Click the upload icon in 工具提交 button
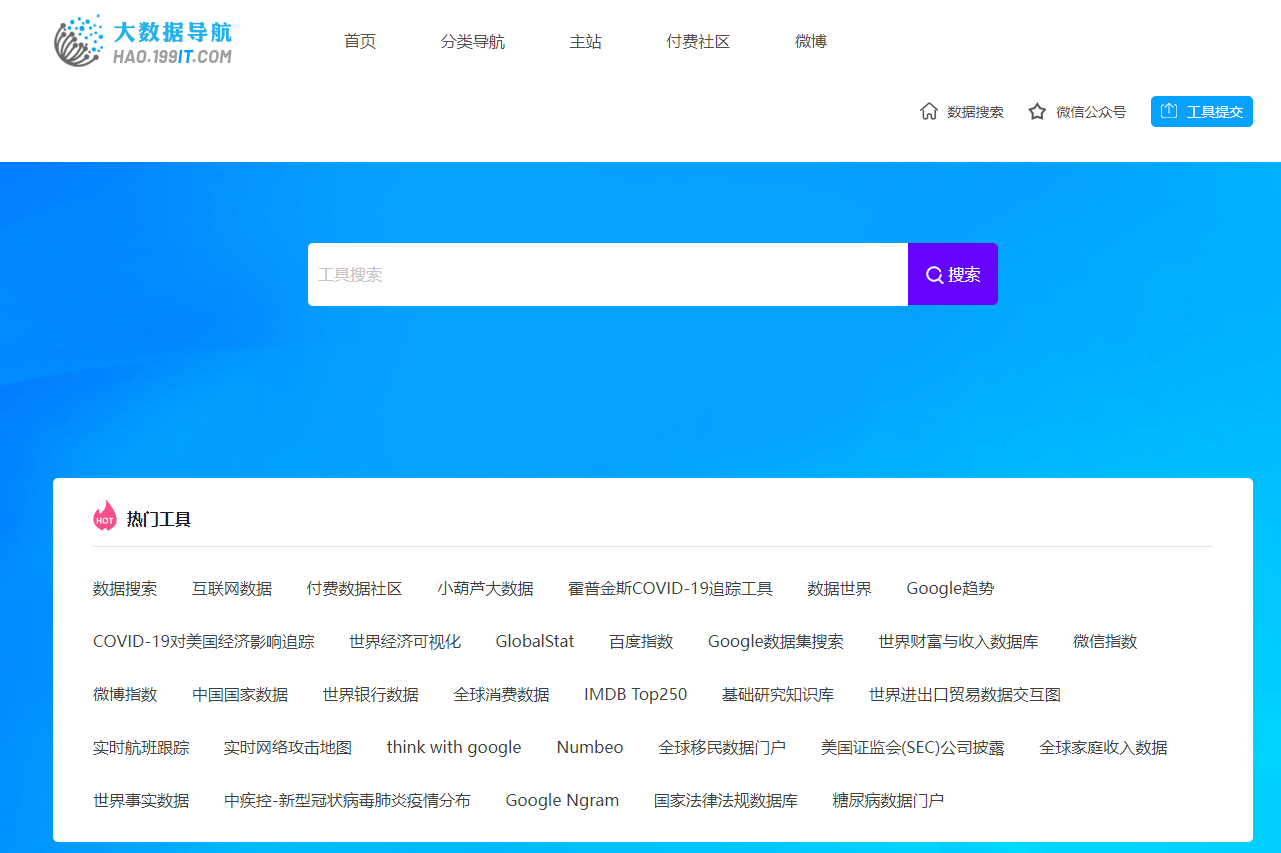This screenshot has width=1281, height=853. pos(1170,111)
